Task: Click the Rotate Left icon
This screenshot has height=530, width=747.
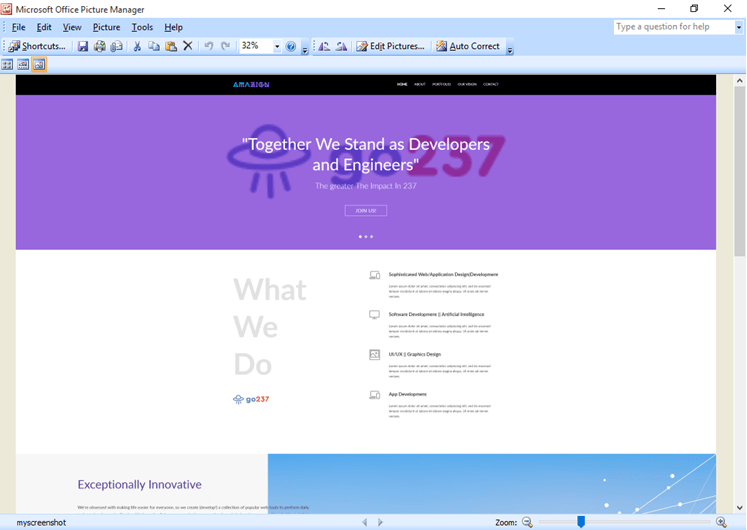Action: (x=324, y=46)
